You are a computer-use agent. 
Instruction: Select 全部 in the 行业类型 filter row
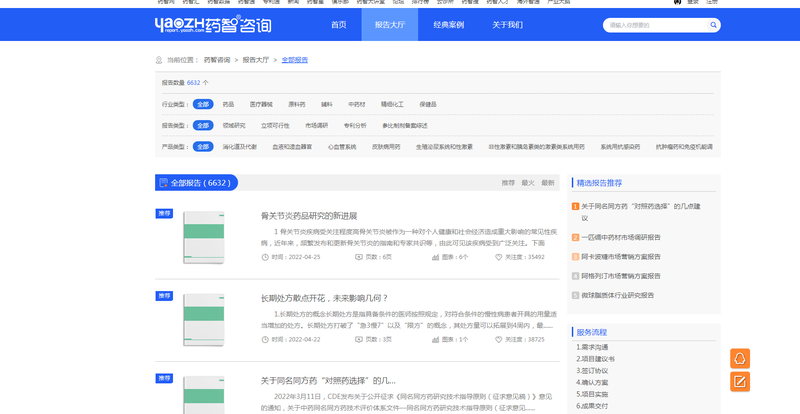click(x=203, y=104)
